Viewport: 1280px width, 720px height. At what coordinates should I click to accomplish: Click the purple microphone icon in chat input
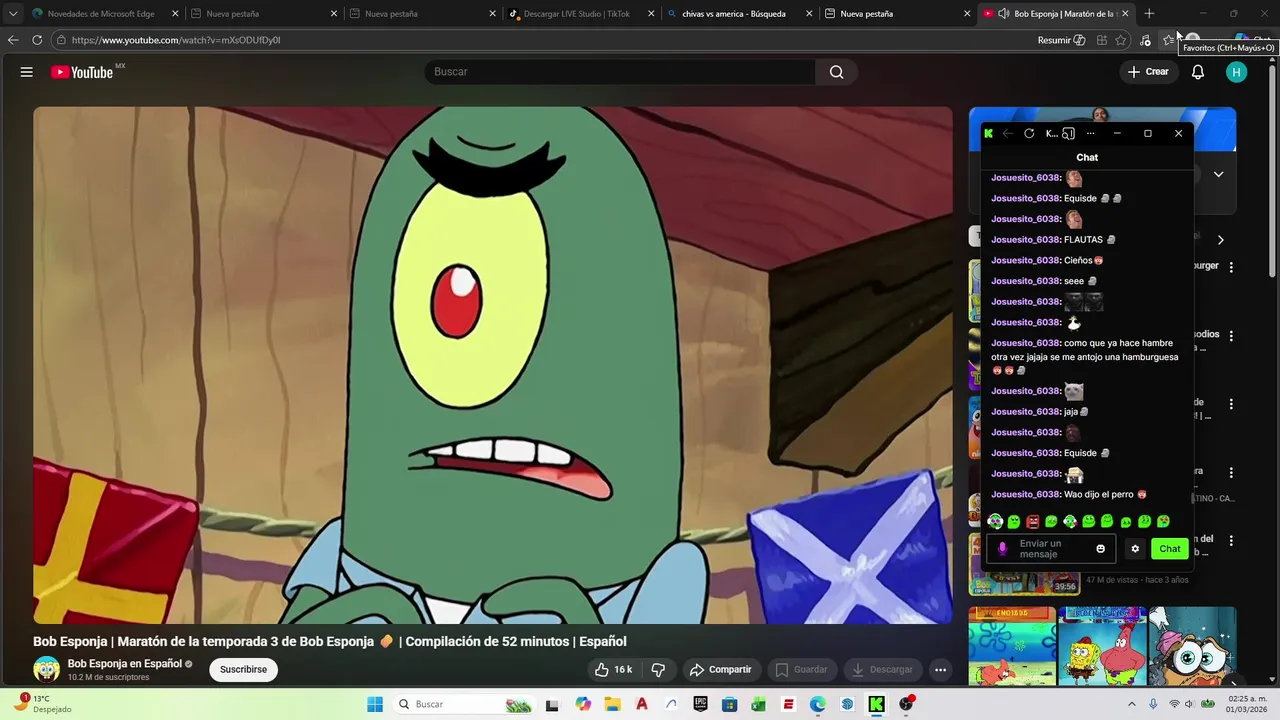tap(1003, 549)
